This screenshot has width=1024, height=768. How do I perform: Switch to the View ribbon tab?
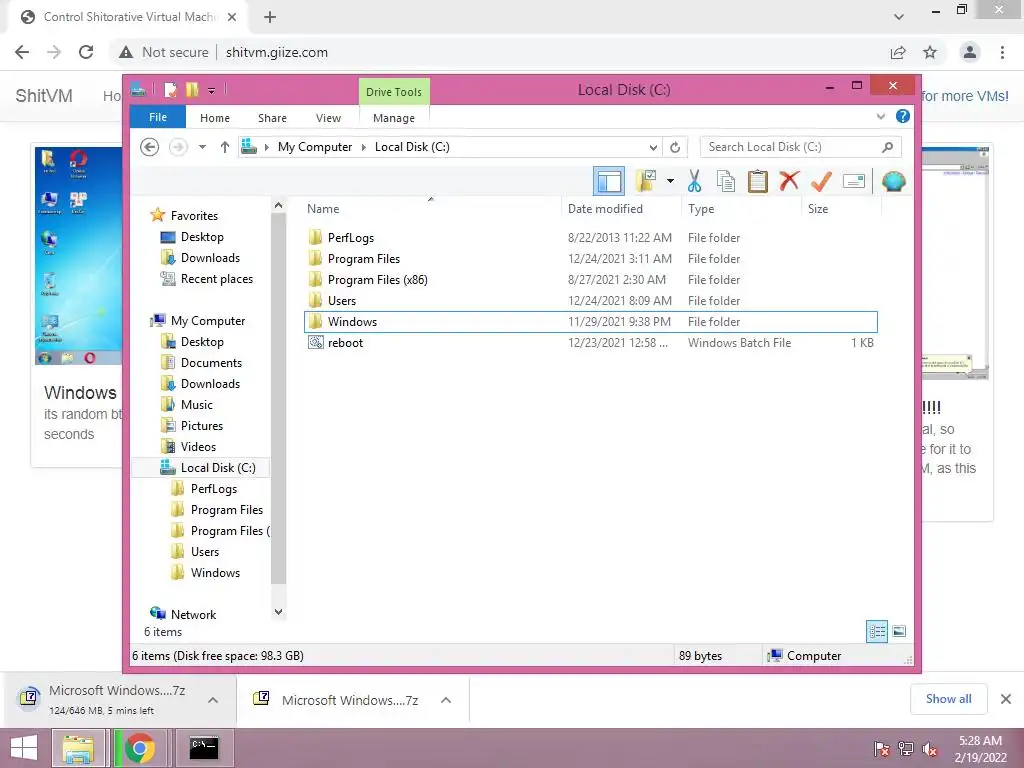[328, 118]
